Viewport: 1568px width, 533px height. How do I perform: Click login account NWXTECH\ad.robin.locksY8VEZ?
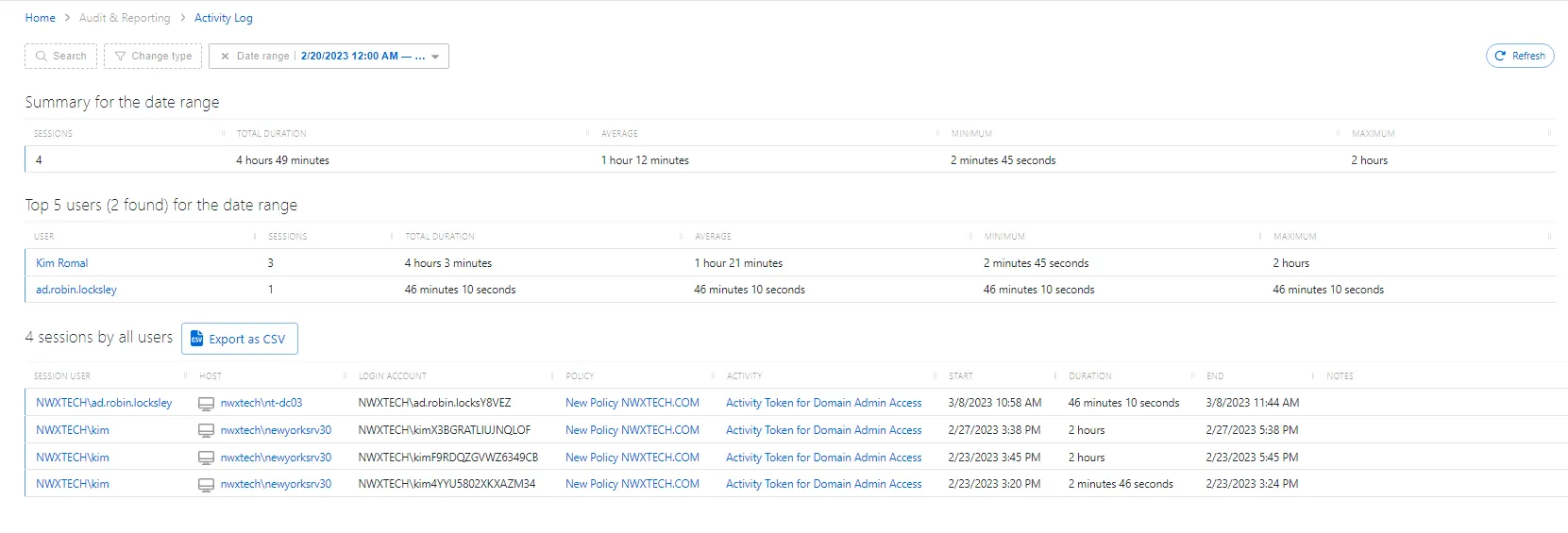pyautogui.click(x=434, y=403)
